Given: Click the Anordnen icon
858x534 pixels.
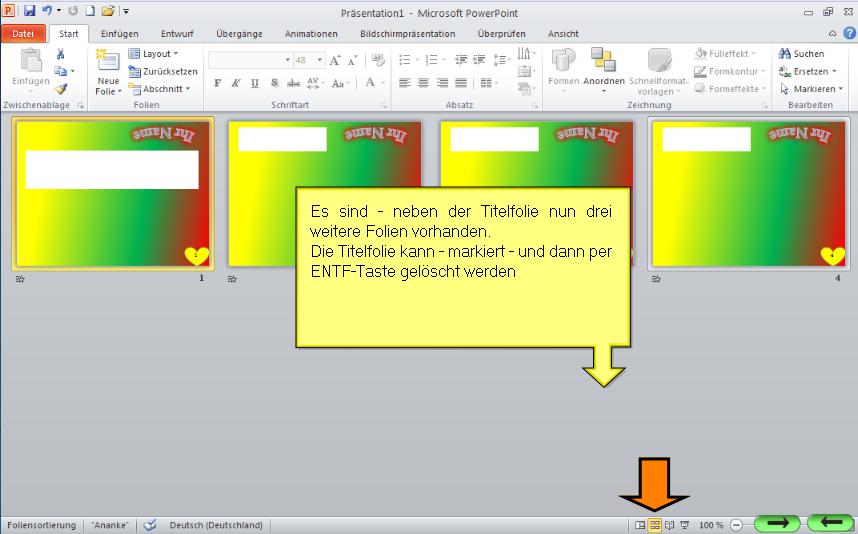Looking at the screenshot, I should click(603, 64).
